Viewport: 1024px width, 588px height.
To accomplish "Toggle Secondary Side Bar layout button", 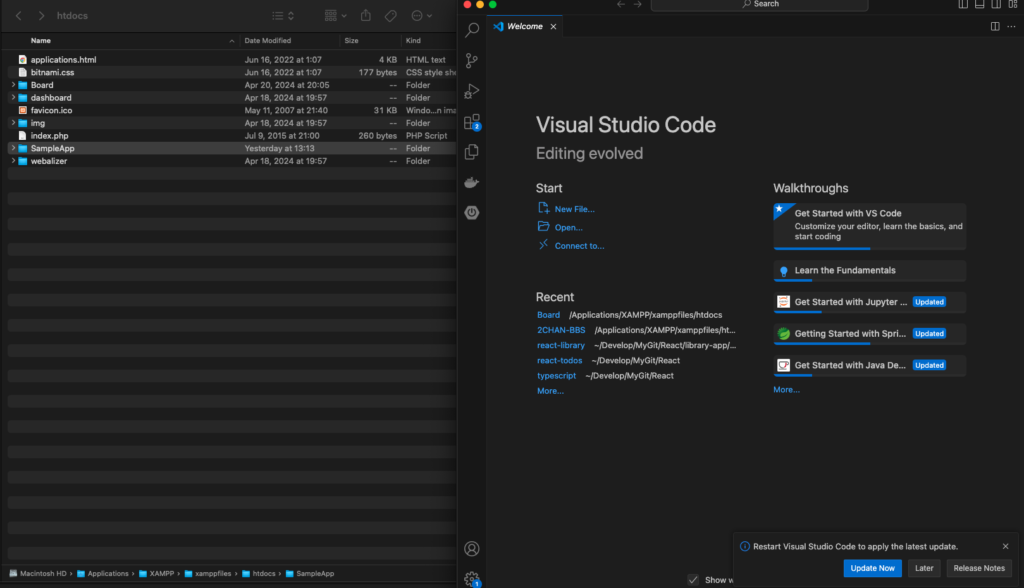I will point(996,5).
